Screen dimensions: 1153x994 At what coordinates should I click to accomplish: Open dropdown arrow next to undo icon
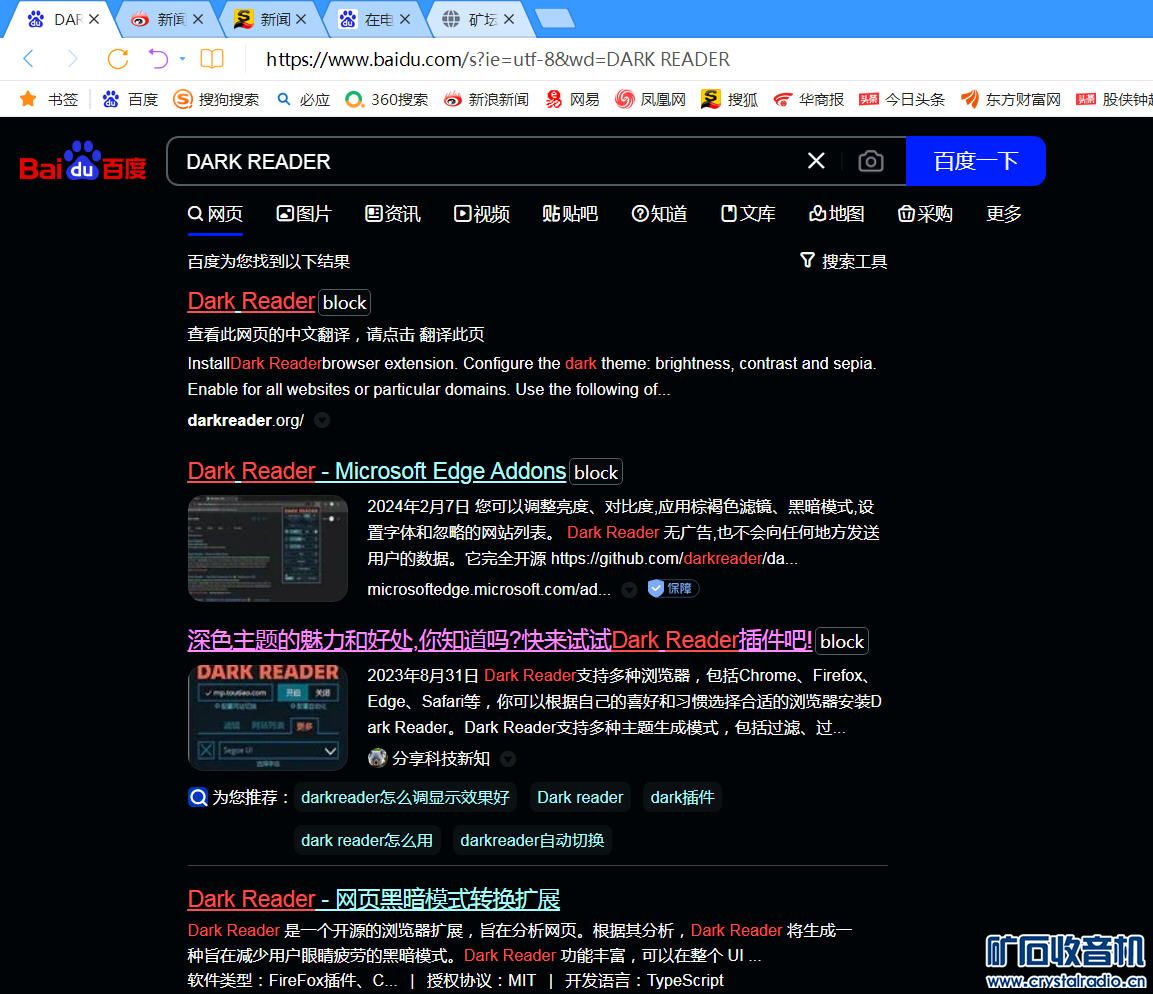pos(182,59)
